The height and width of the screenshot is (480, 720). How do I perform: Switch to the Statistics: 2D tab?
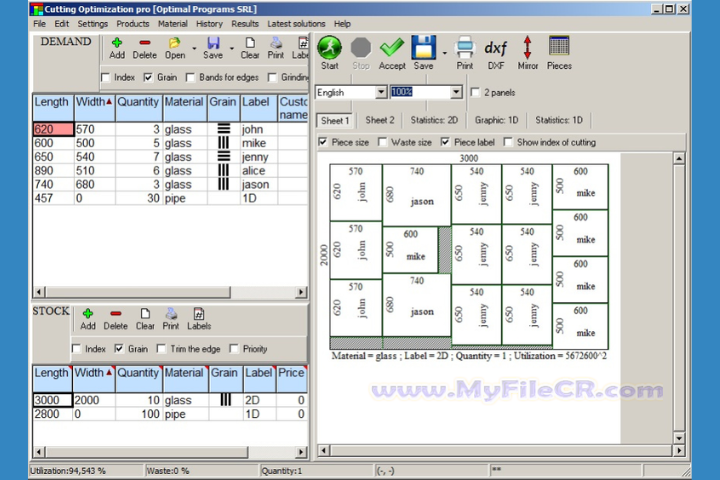tap(434, 120)
